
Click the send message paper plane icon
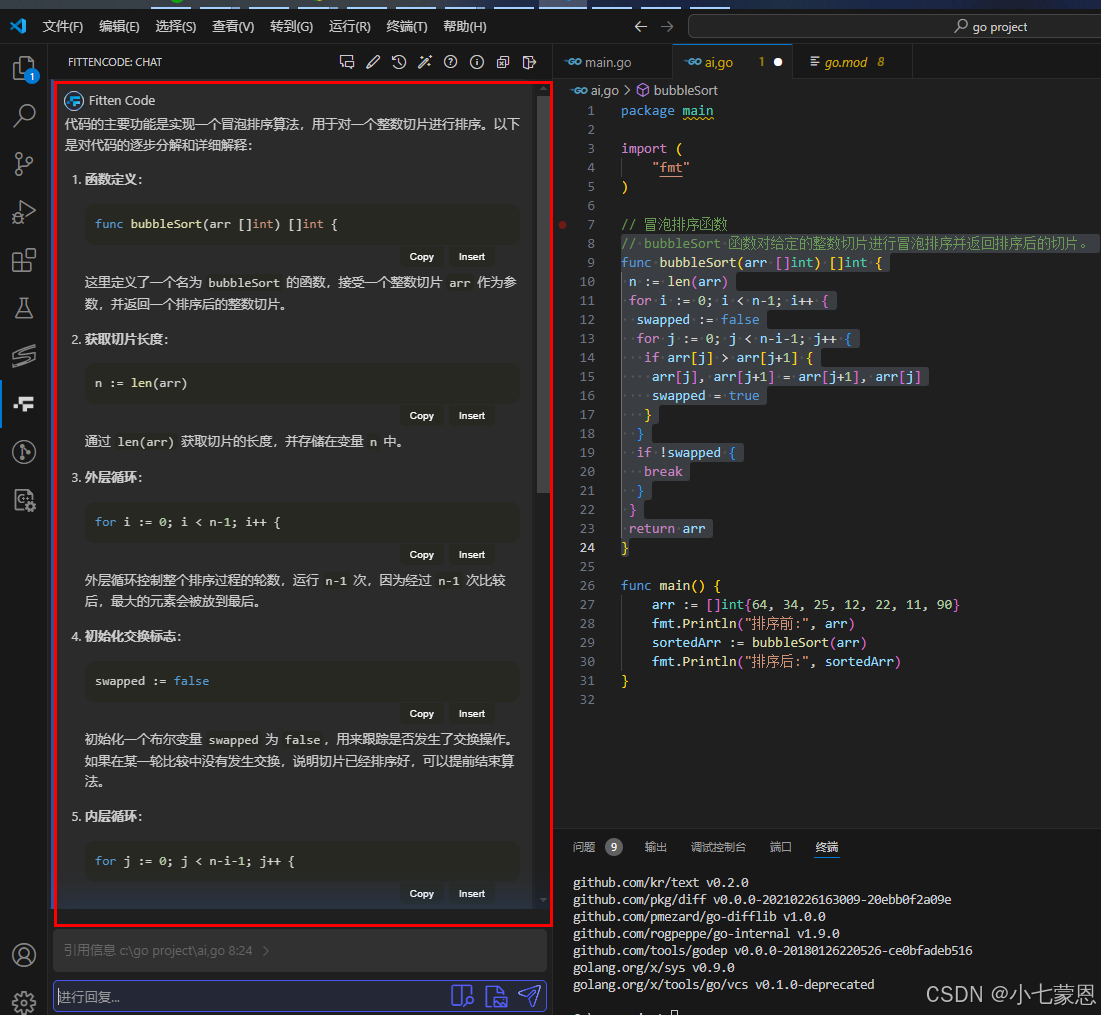click(529, 996)
